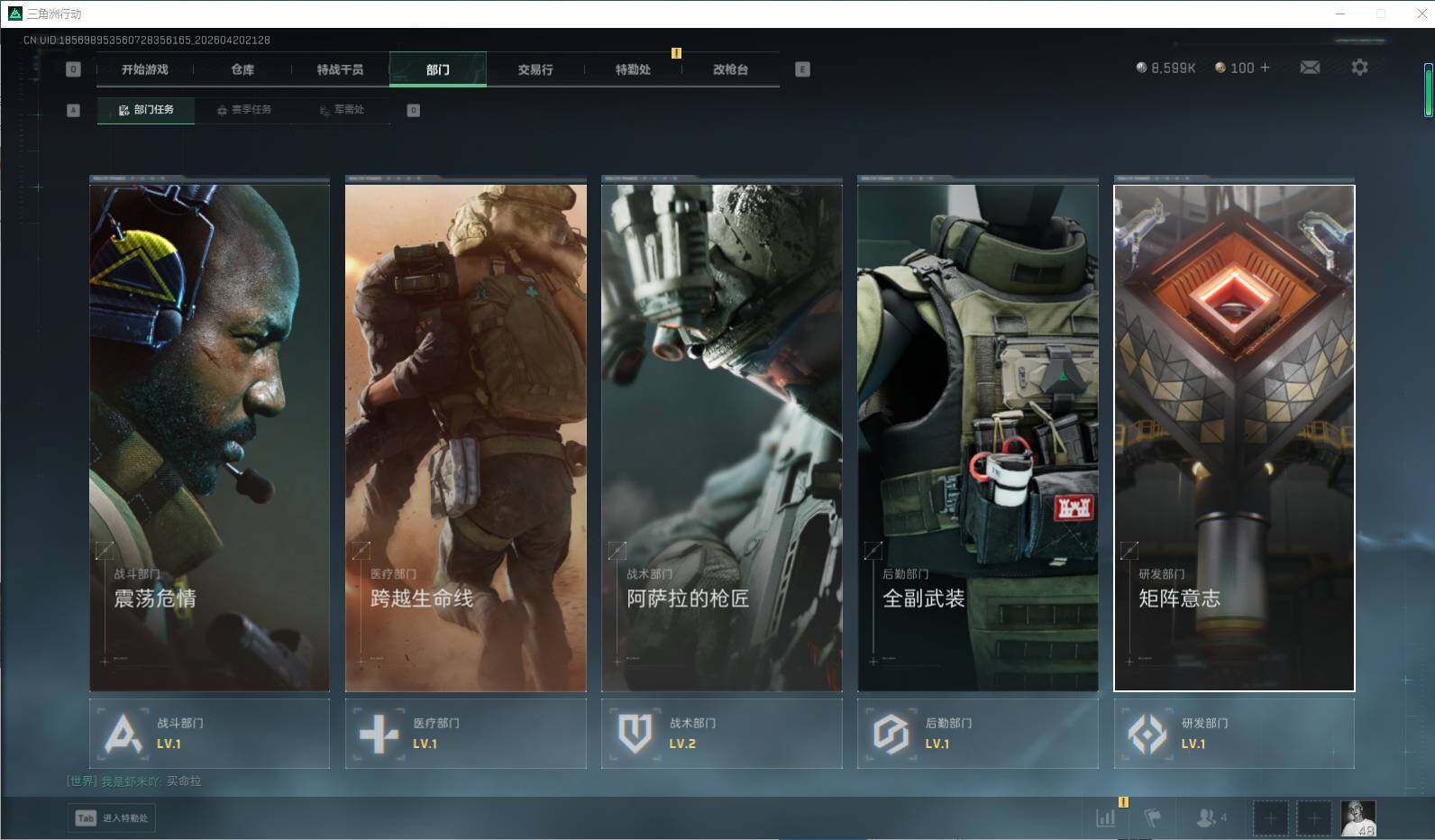Open the 仓库 tab
This screenshot has height=840, width=1435.
pos(242,69)
